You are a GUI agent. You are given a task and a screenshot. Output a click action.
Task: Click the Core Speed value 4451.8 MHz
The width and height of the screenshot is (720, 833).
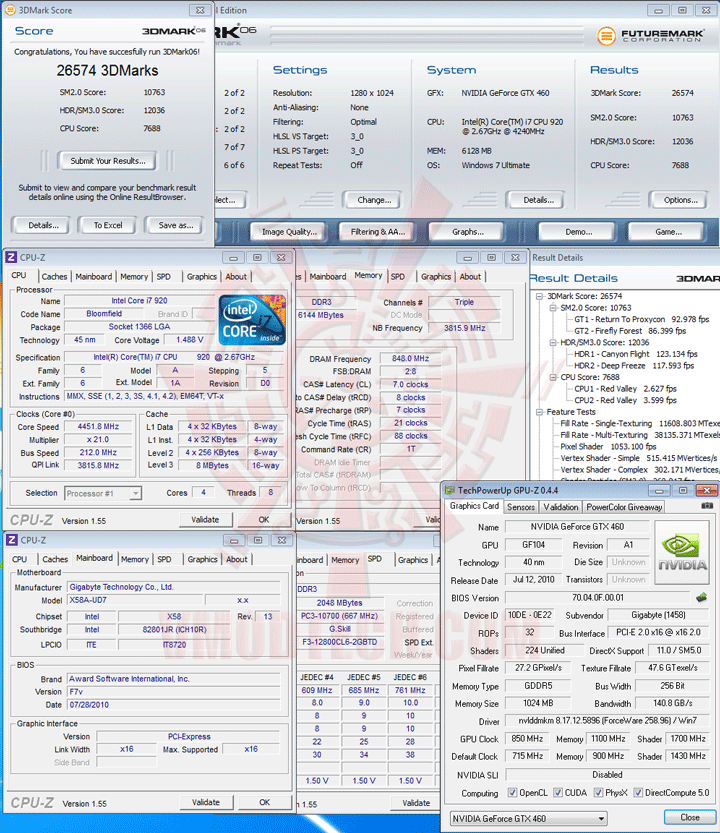98,427
